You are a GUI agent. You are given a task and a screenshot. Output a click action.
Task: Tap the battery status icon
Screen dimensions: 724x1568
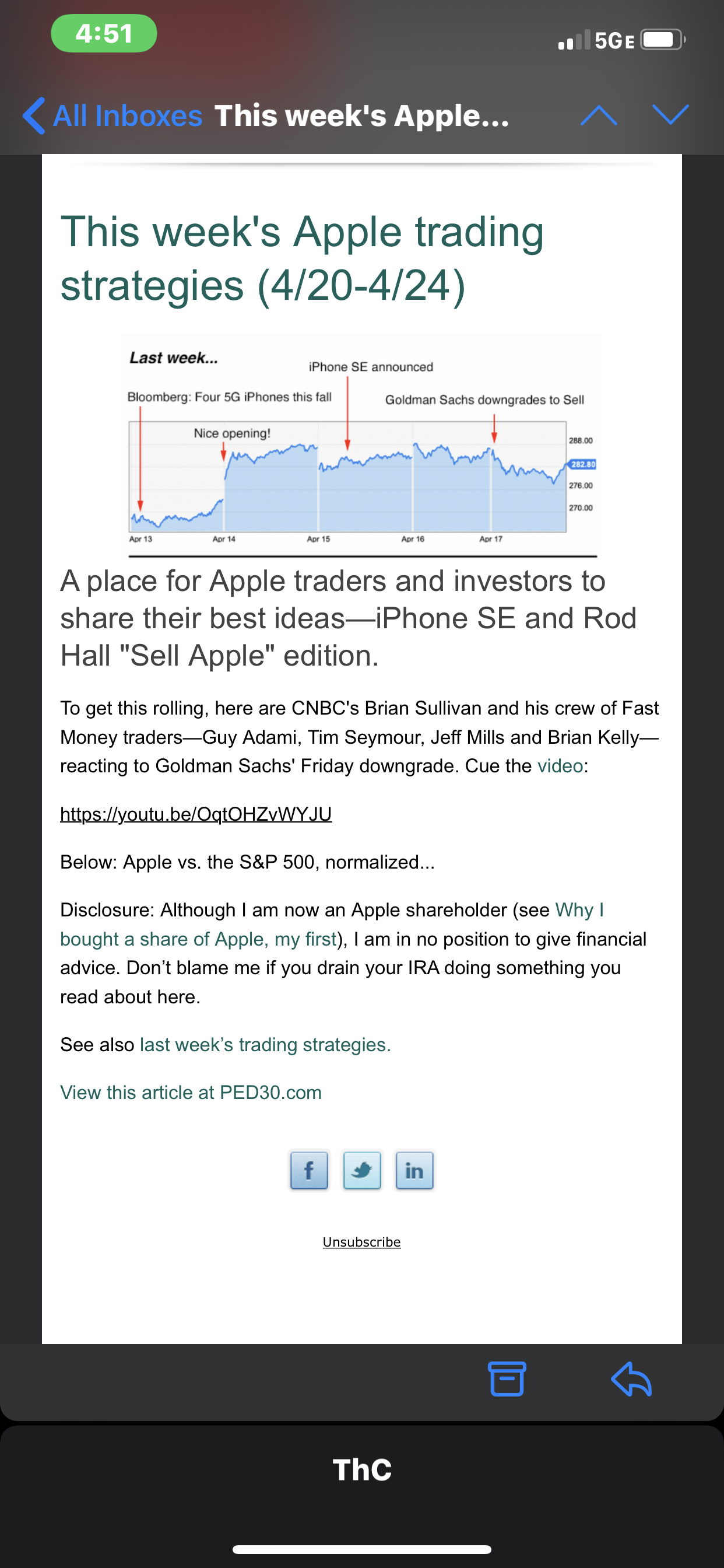coord(662,40)
